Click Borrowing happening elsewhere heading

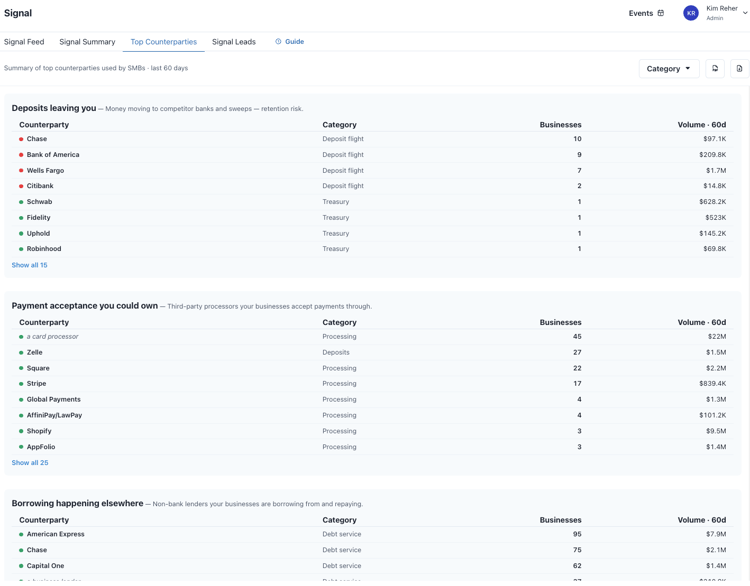tap(77, 503)
